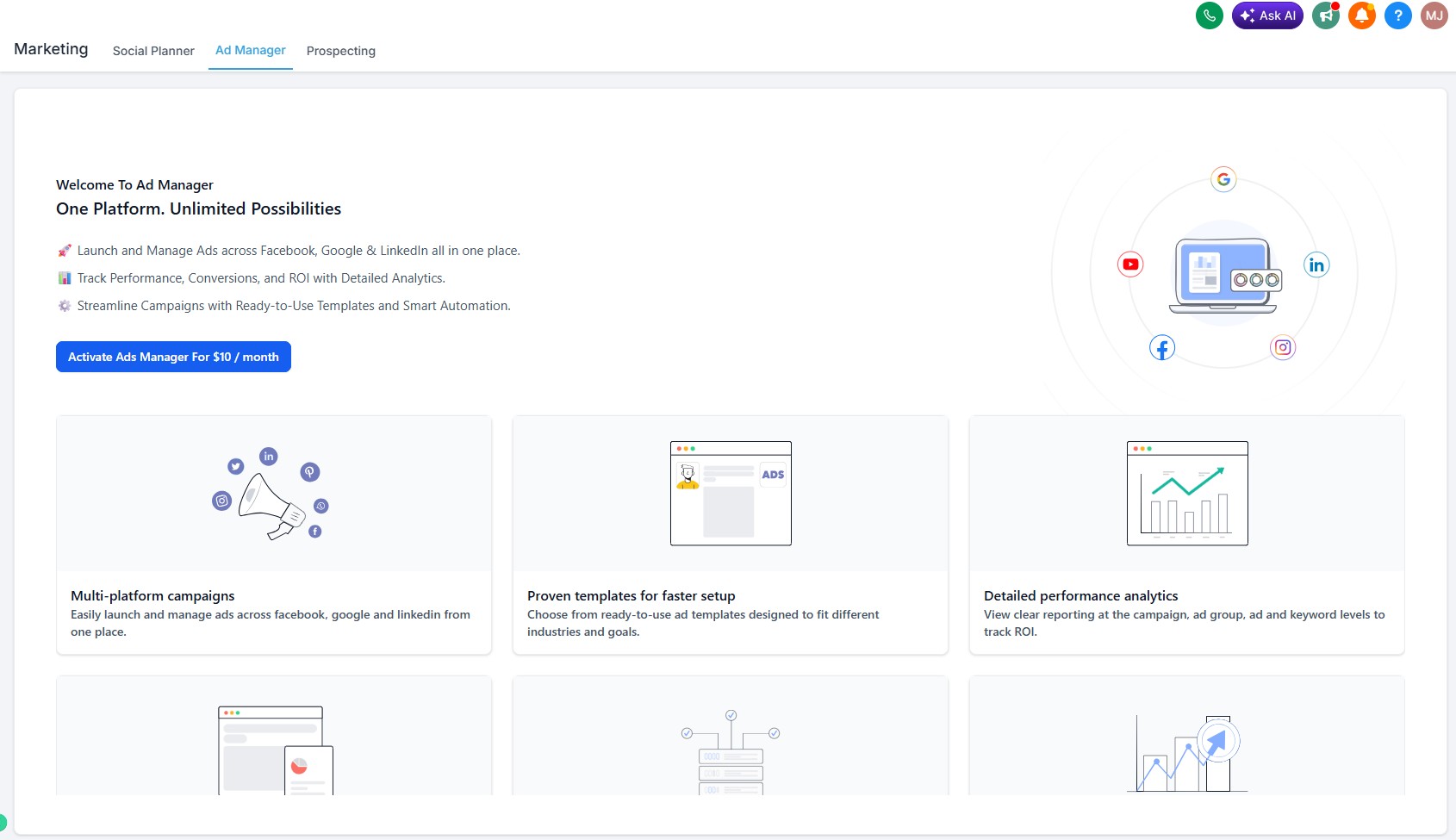Click the LinkedIn logo in circle graphic
This screenshot has width=1456, height=840.
(1316, 264)
